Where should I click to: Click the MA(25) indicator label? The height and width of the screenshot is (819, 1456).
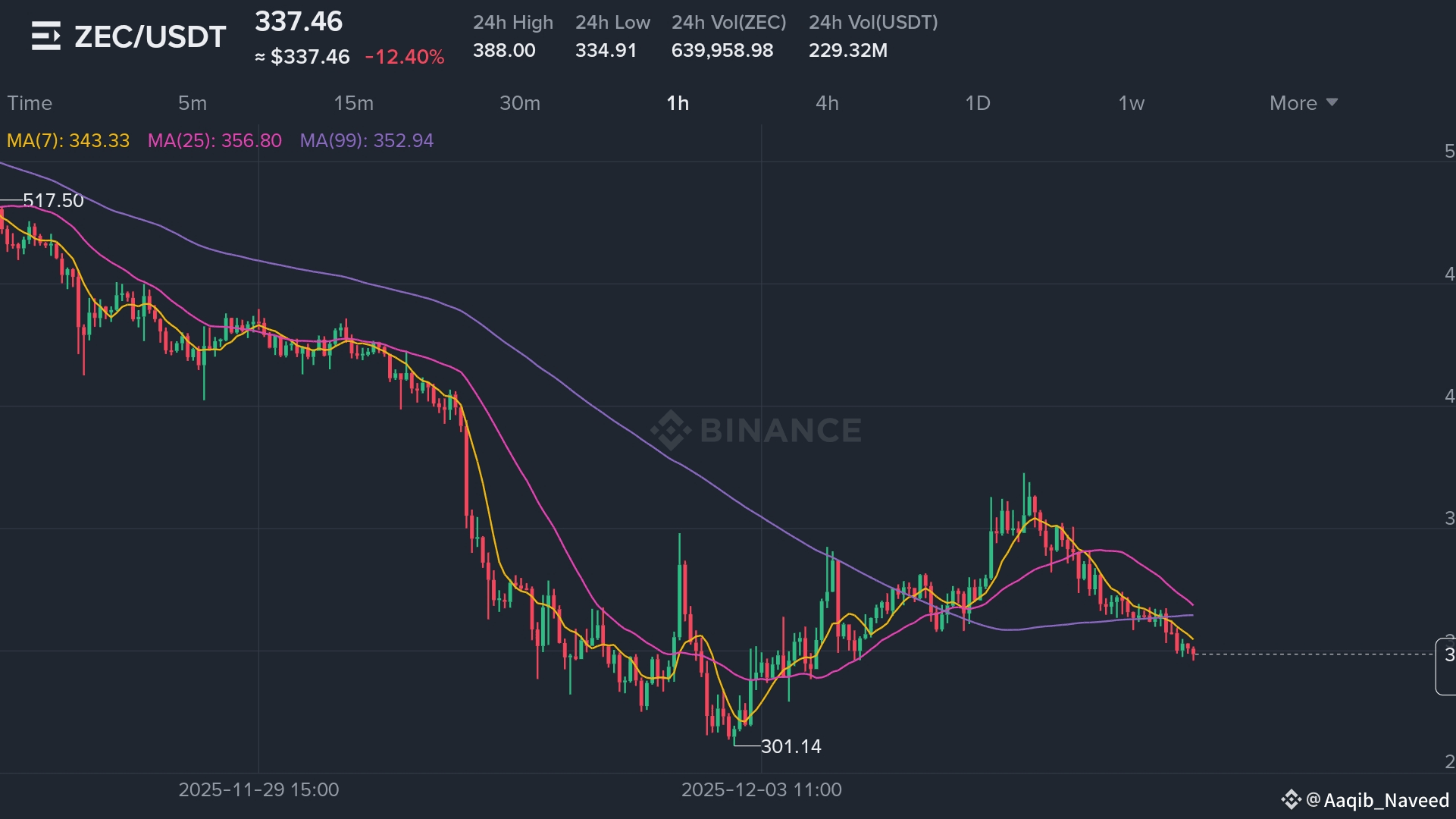click(214, 141)
